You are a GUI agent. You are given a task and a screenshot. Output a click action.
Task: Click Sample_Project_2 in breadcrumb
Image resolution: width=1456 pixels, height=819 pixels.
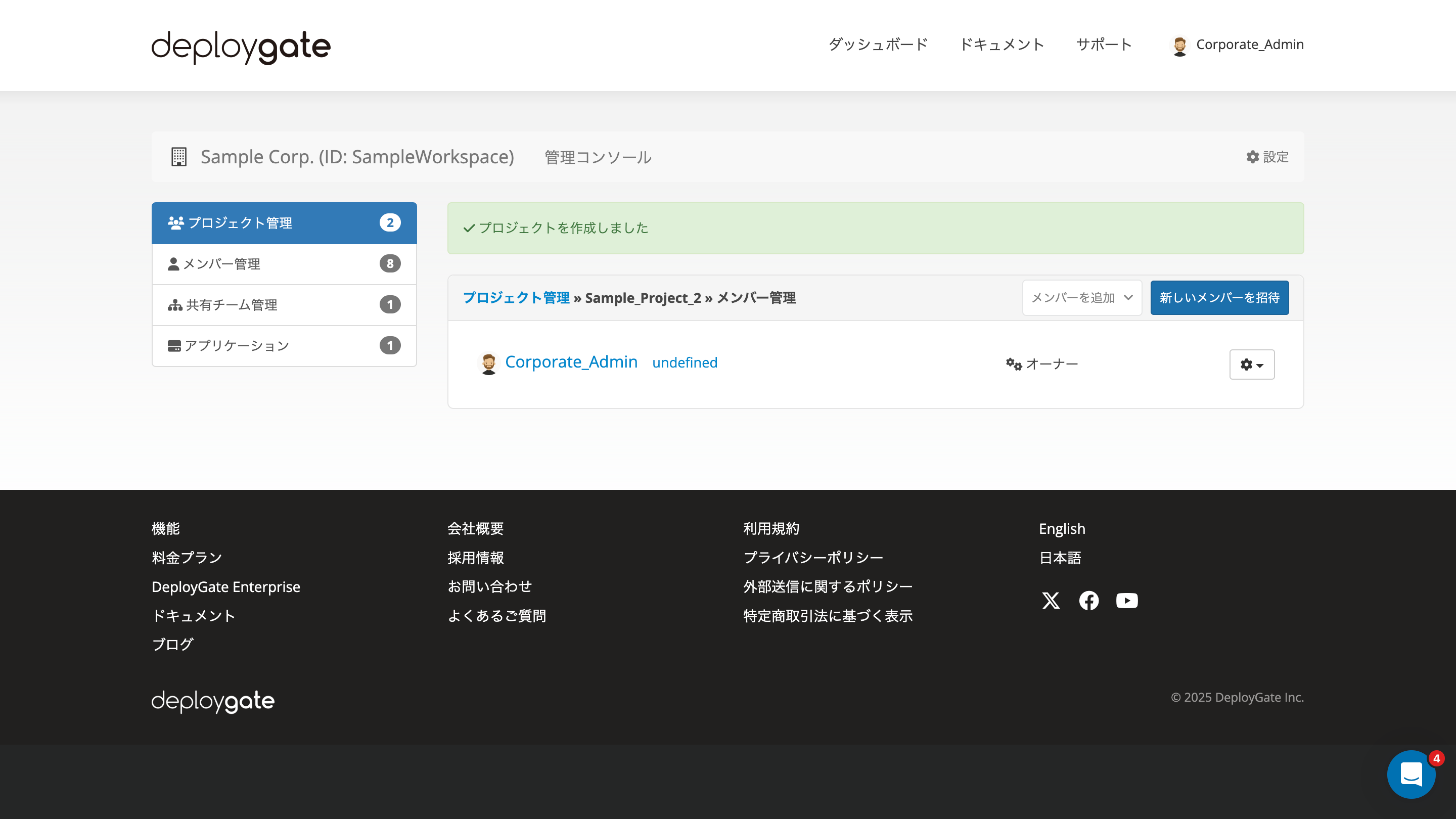pyautogui.click(x=643, y=298)
